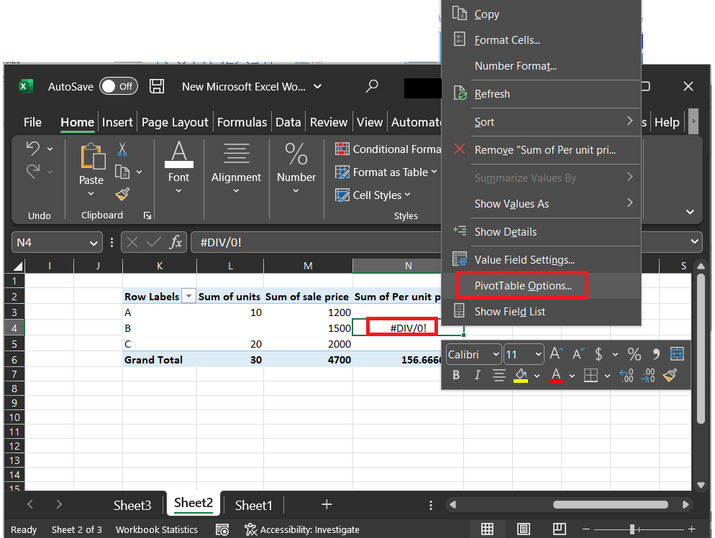This screenshot has height=538, width=715.
Task: Switch to Page Layout view in status bar
Action: 523,529
